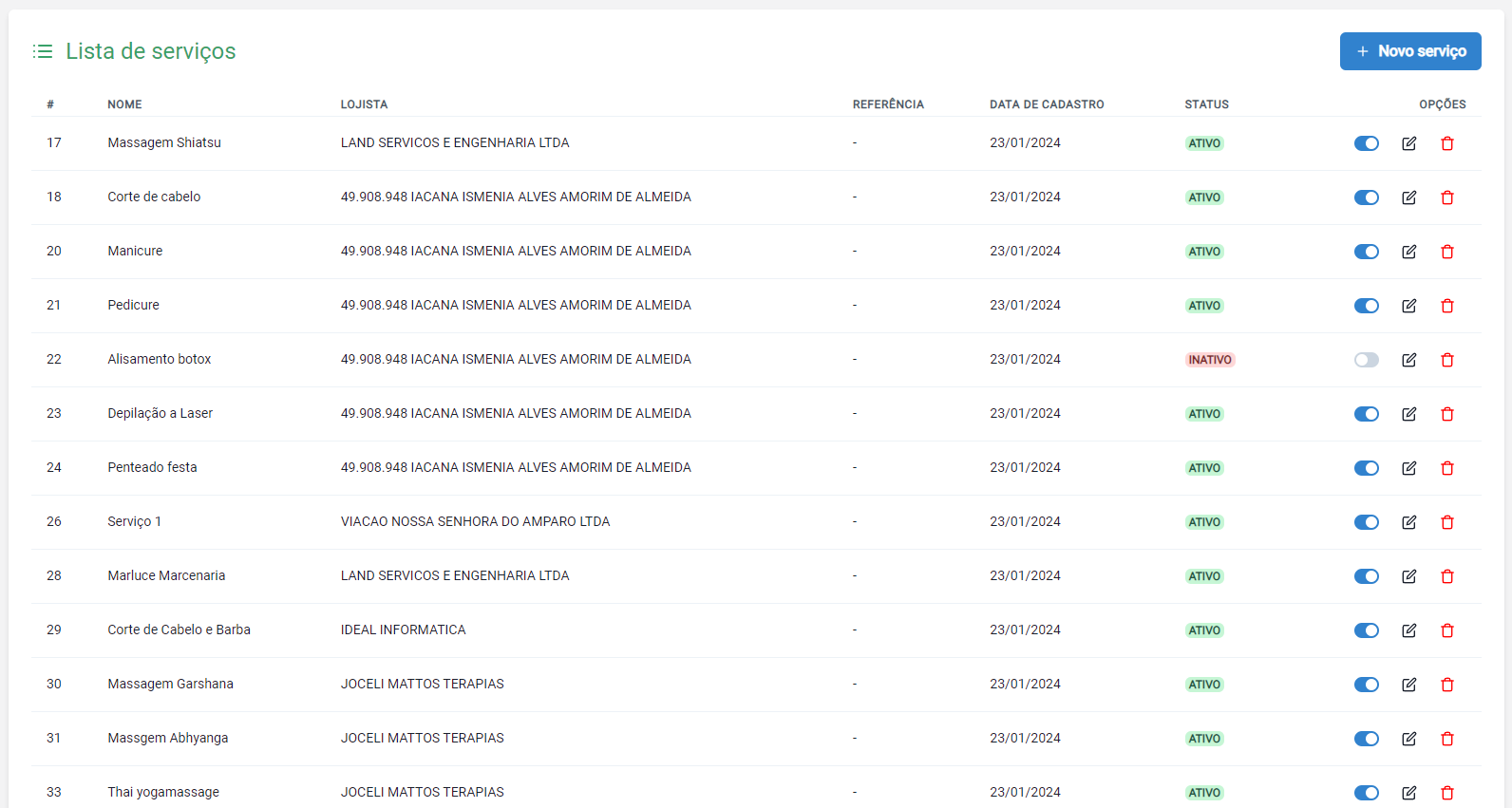Click the NOME column header

tap(124, 104)
